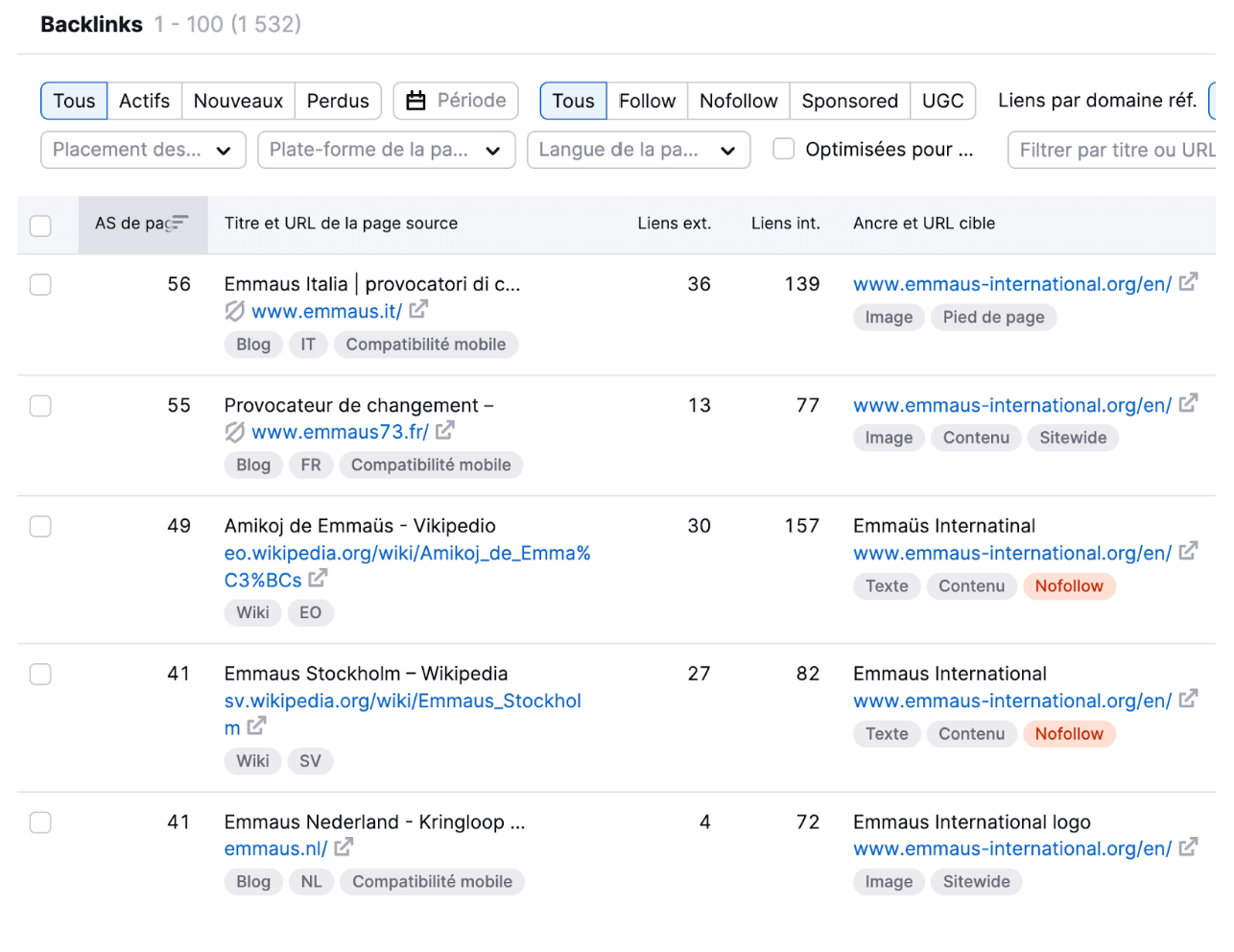The width and height of the screenshot is (1234, 952).
Task: Click the Nofollow tag in Amikoj de Emmaüs row
Action: (x=1069, y=585)
